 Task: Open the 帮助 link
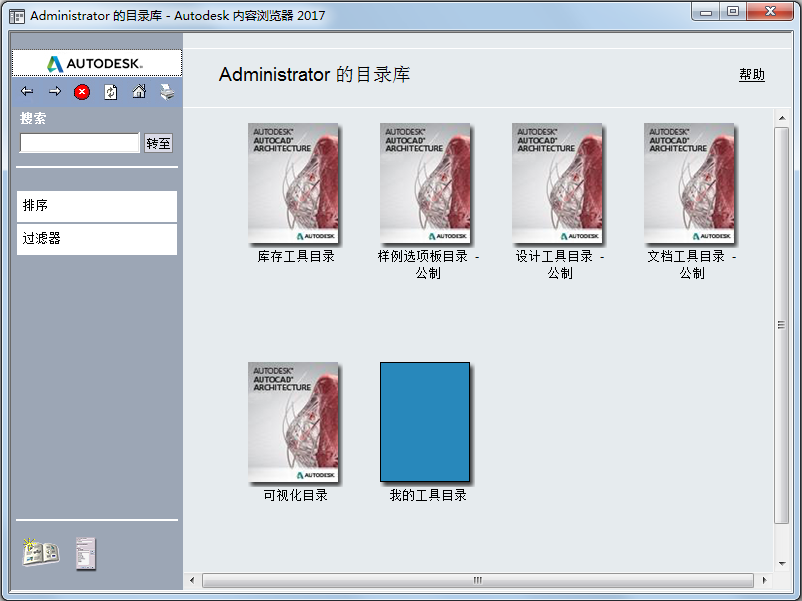point(752,75)
